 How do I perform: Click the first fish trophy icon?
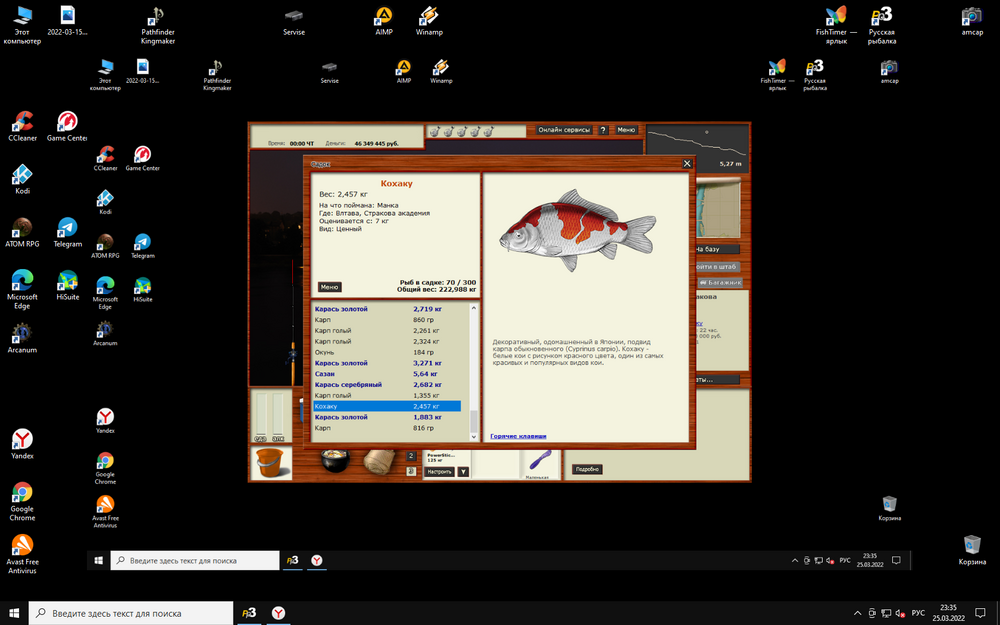[435, 131]
